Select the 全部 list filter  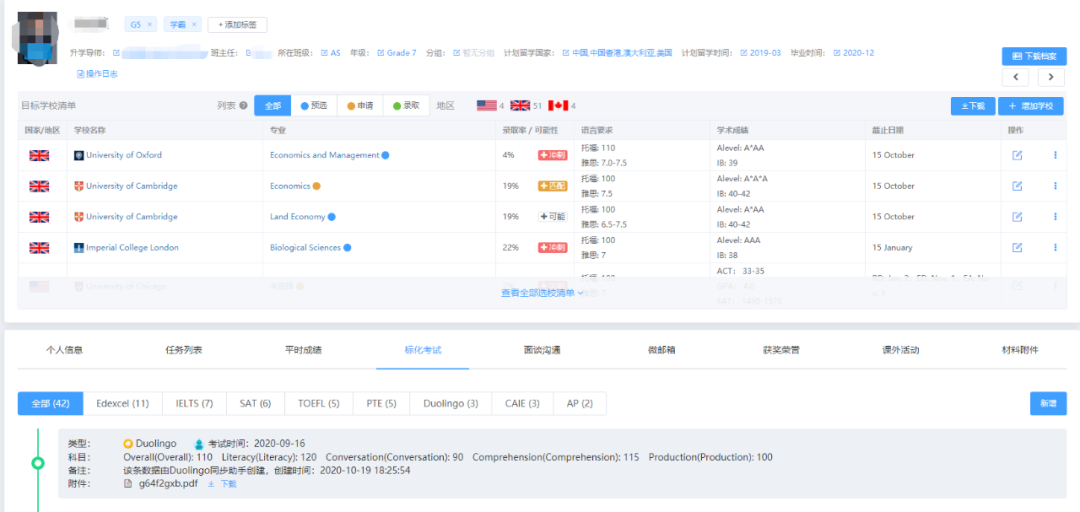coord(273,106)
